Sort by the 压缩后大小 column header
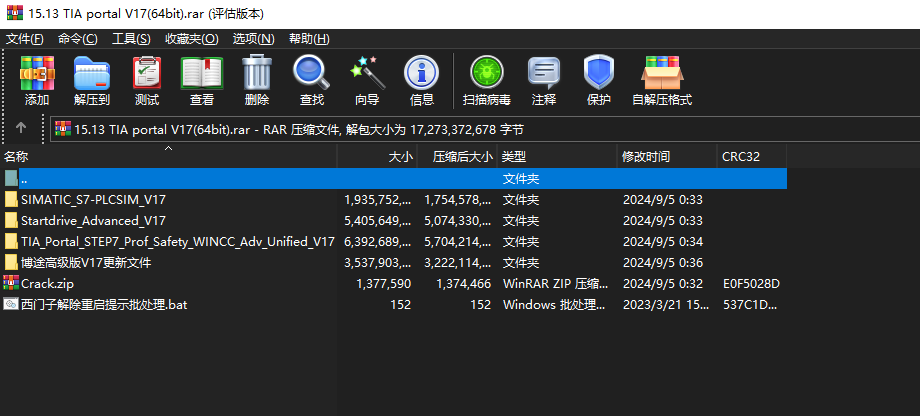Screen dimensions: 920x416 click(x=457, y=157)
